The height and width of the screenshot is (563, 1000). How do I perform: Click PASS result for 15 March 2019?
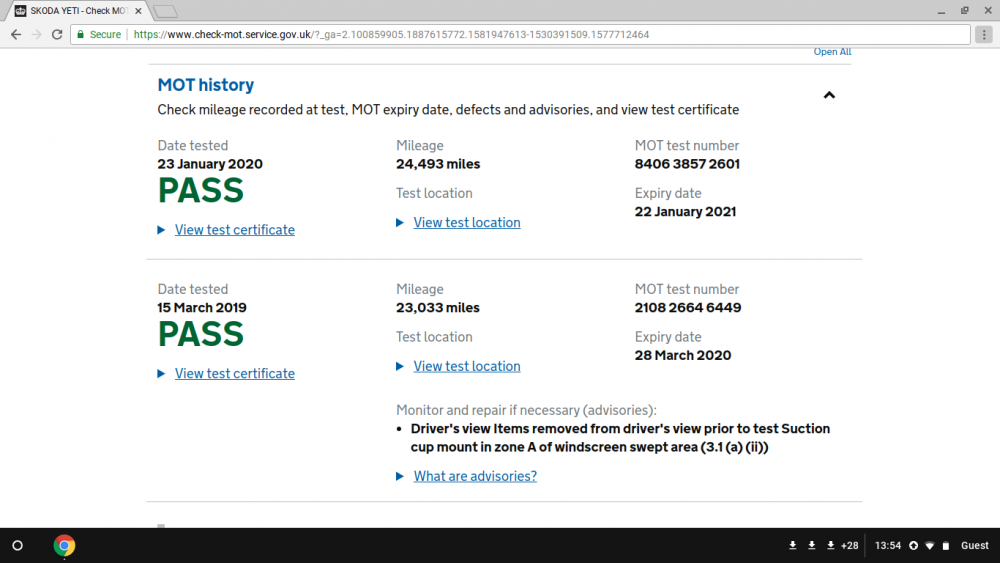pos(201,334)
